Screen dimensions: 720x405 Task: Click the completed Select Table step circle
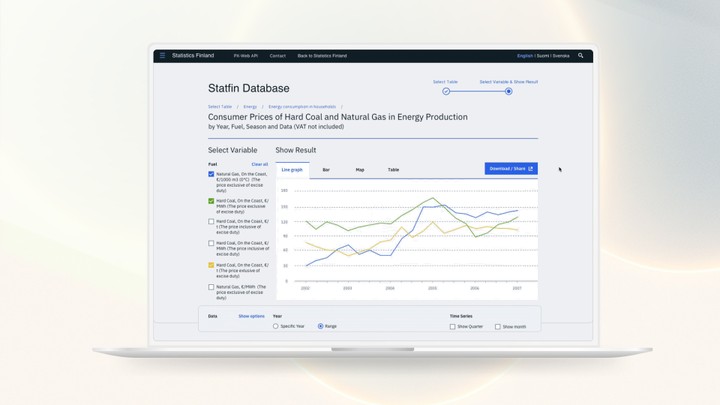tap(446, 91)
